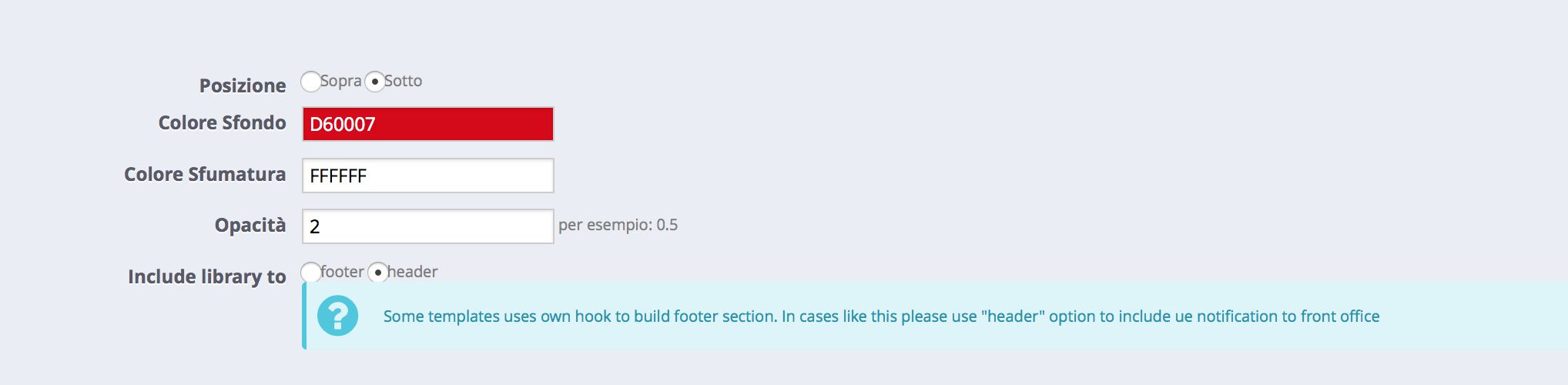Click the Colore Sfumatura FFFFFF field

pyautogui.click(x=428, y=176)
